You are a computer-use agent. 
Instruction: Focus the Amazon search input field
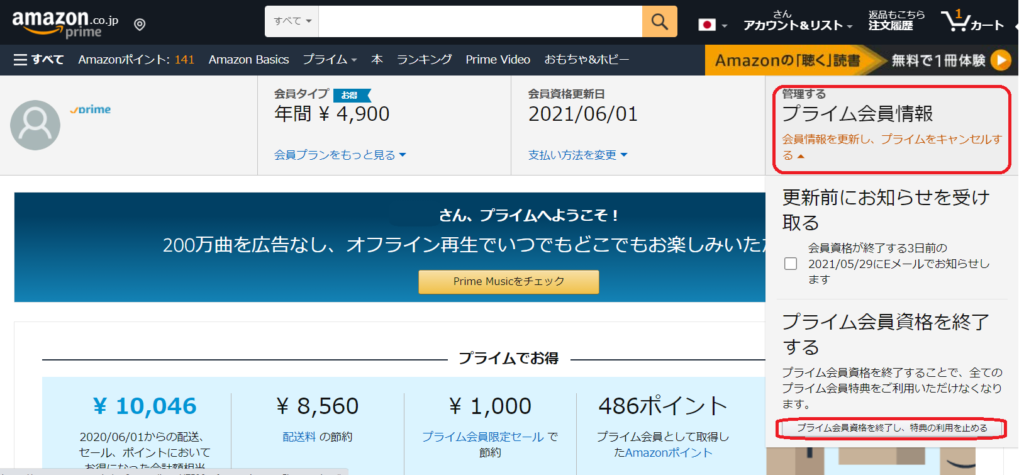click(x=481, y=22)
